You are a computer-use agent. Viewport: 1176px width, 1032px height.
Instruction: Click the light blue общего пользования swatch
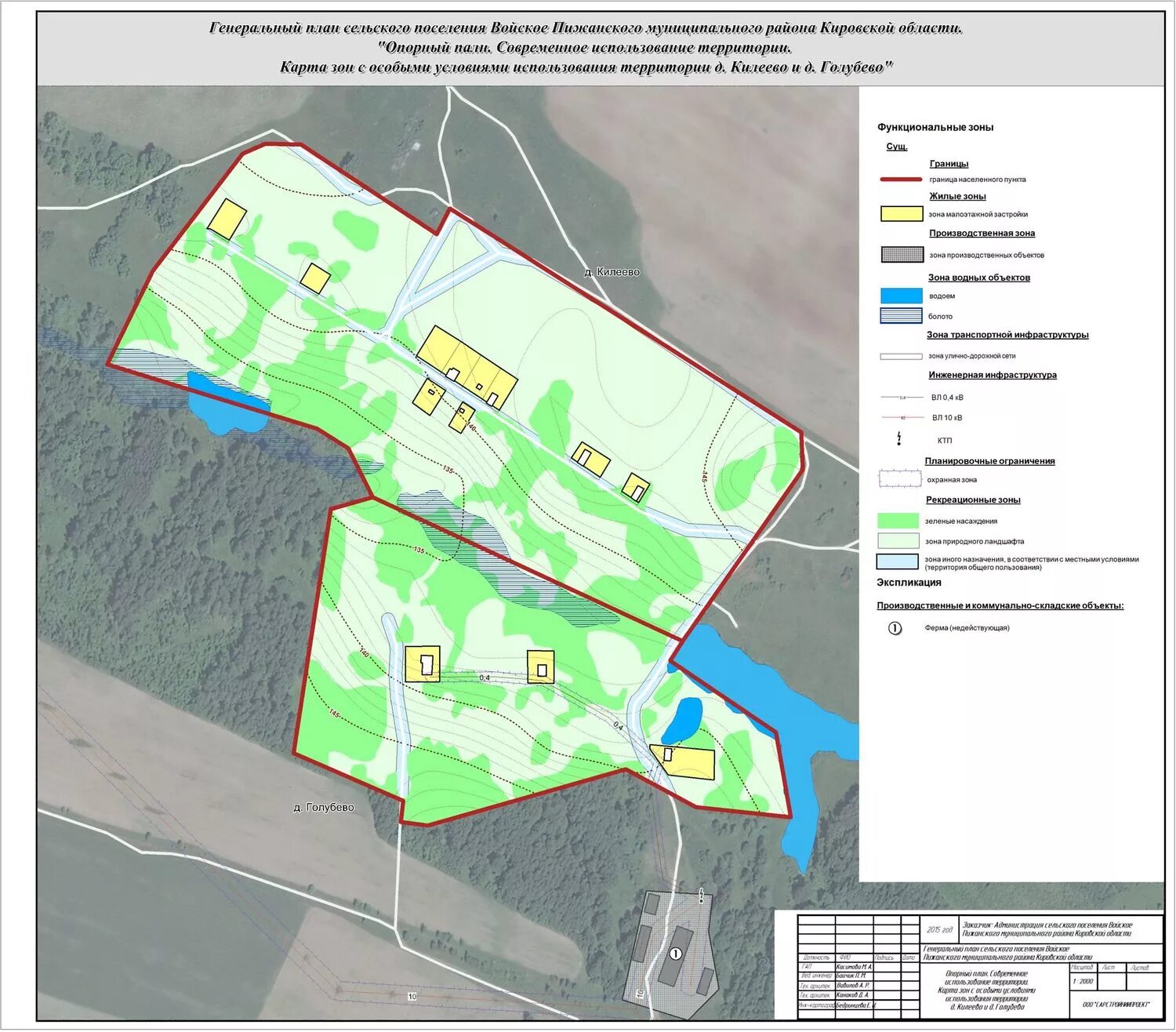897,561
